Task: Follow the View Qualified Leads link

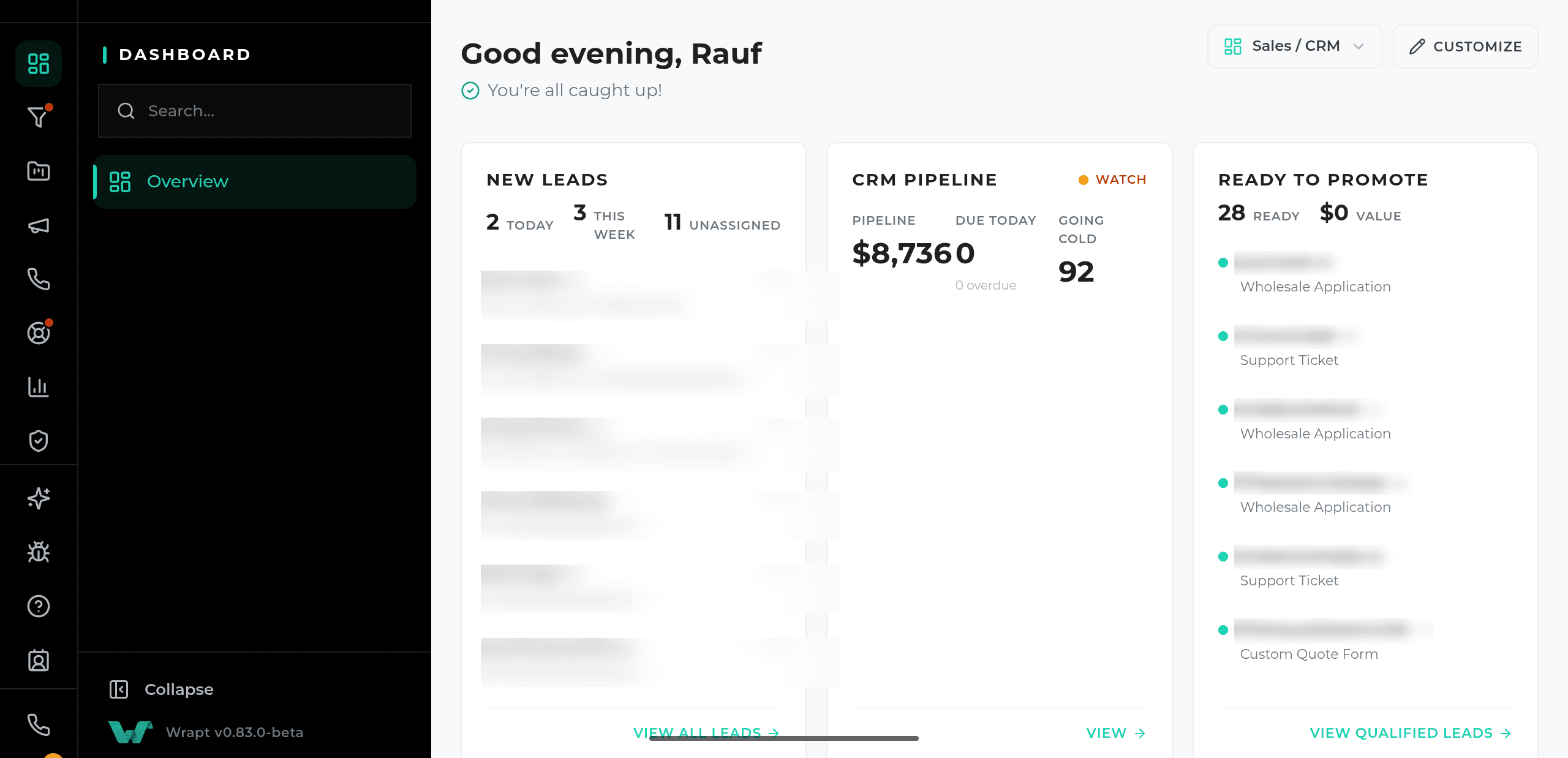Action: click(x=1411, y=733)
